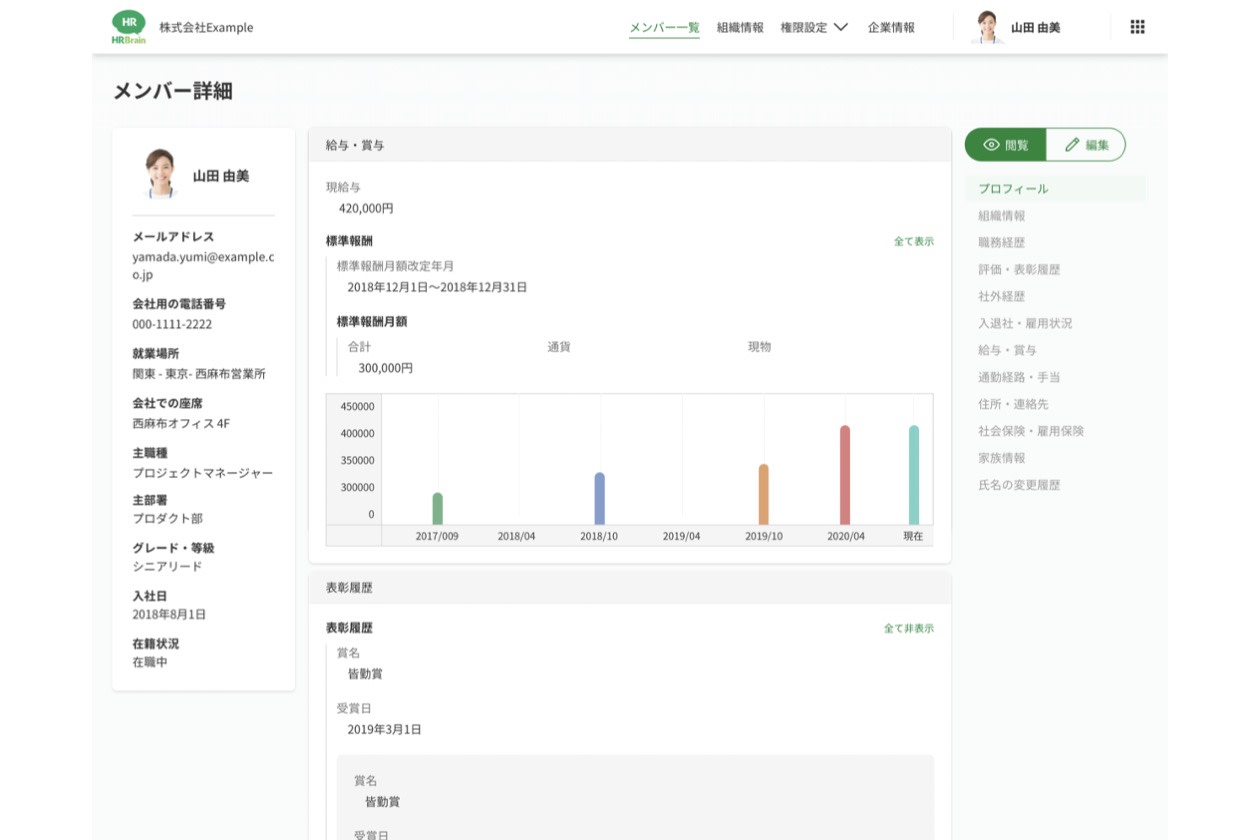The width and height of the screenshot is (1260, 840).
Task: Open the 権限設定 menu
Action: click(x=804, y=27)
